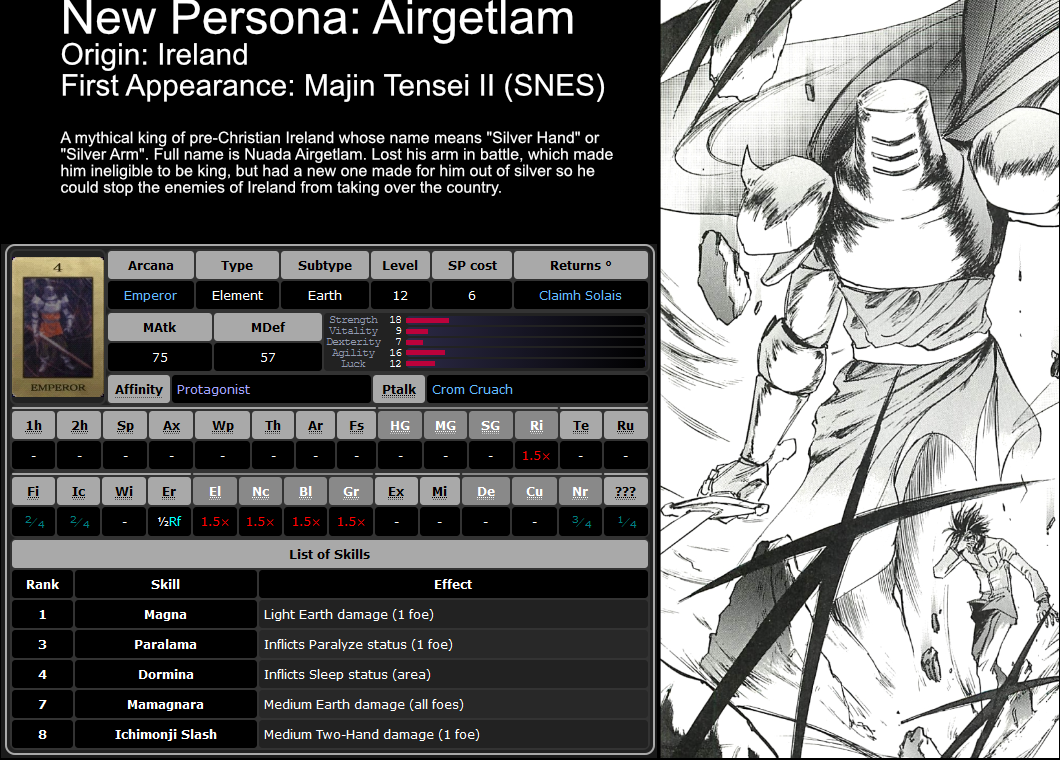Click the Er element abbreviation header
Screen dimensions: 1060x760
[169, 492]
